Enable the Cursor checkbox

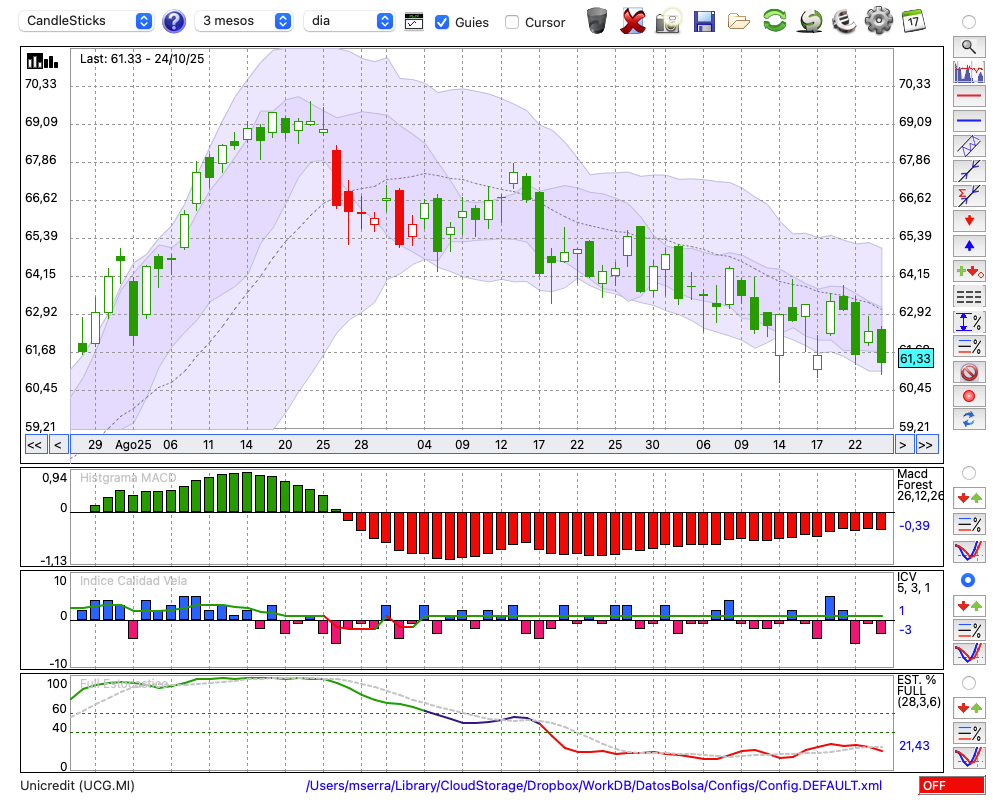[x=511, y=22]
